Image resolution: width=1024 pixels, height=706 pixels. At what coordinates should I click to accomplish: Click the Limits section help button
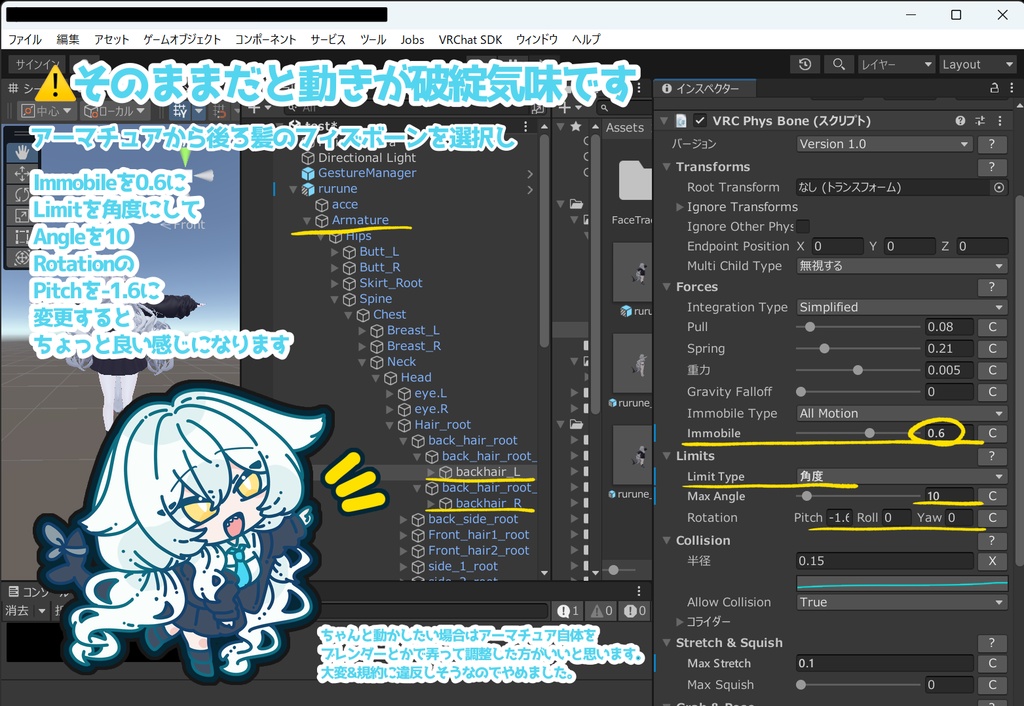pos(991,456)
